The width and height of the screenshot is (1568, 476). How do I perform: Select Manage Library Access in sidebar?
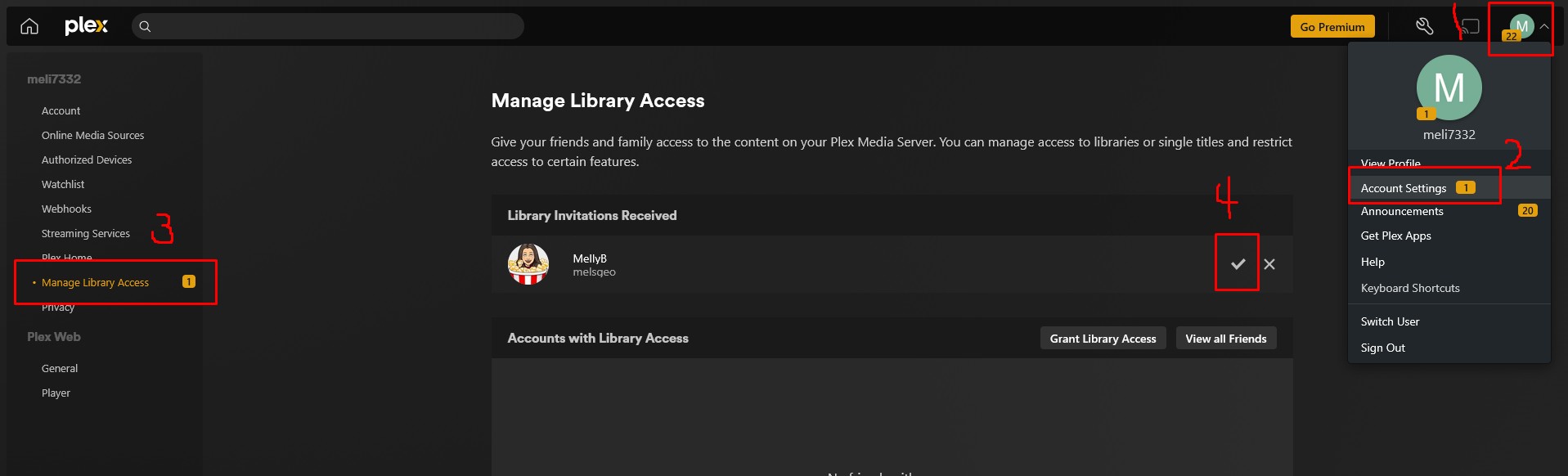point(95,282)
